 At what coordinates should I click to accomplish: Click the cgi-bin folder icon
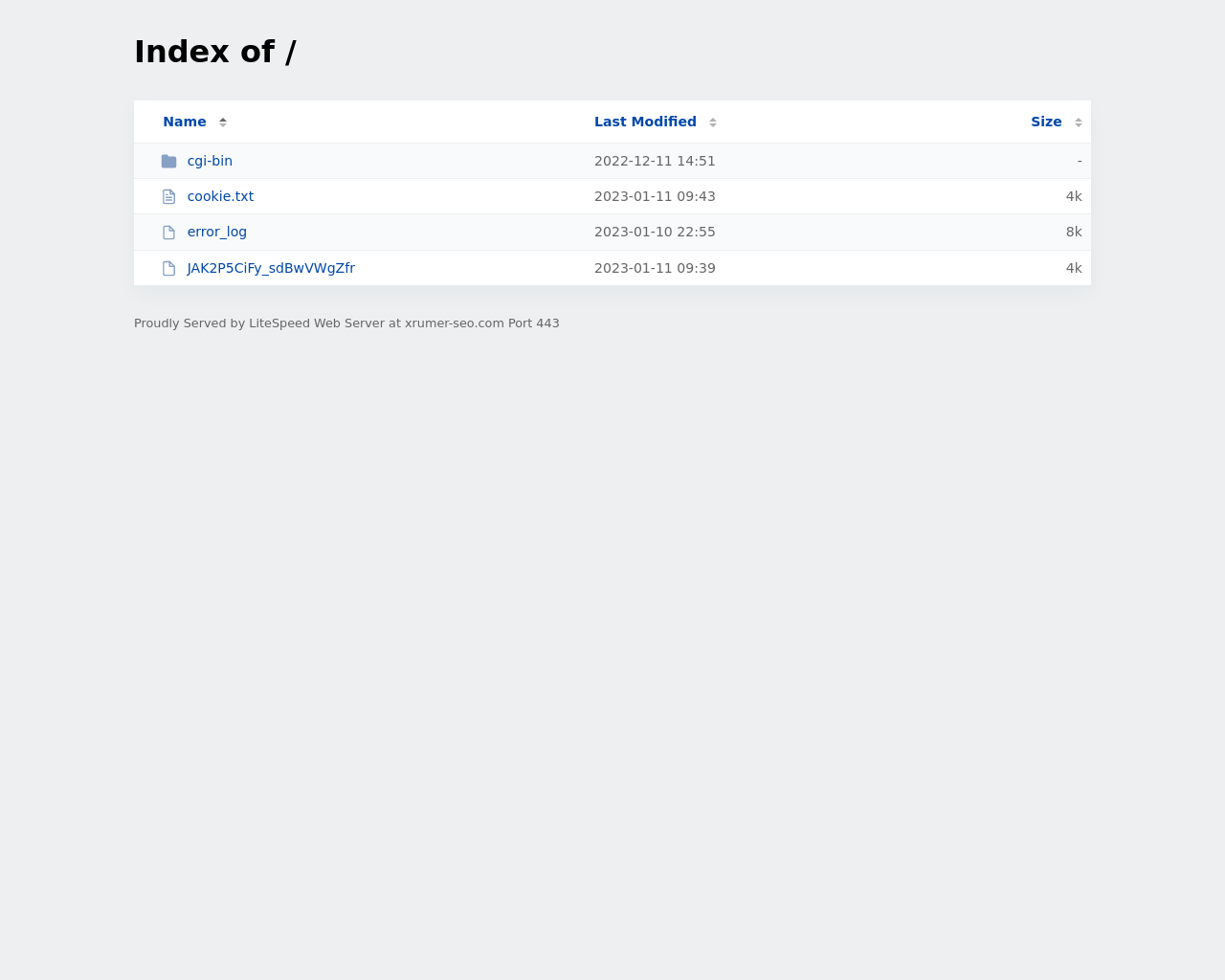click(169, 161)
